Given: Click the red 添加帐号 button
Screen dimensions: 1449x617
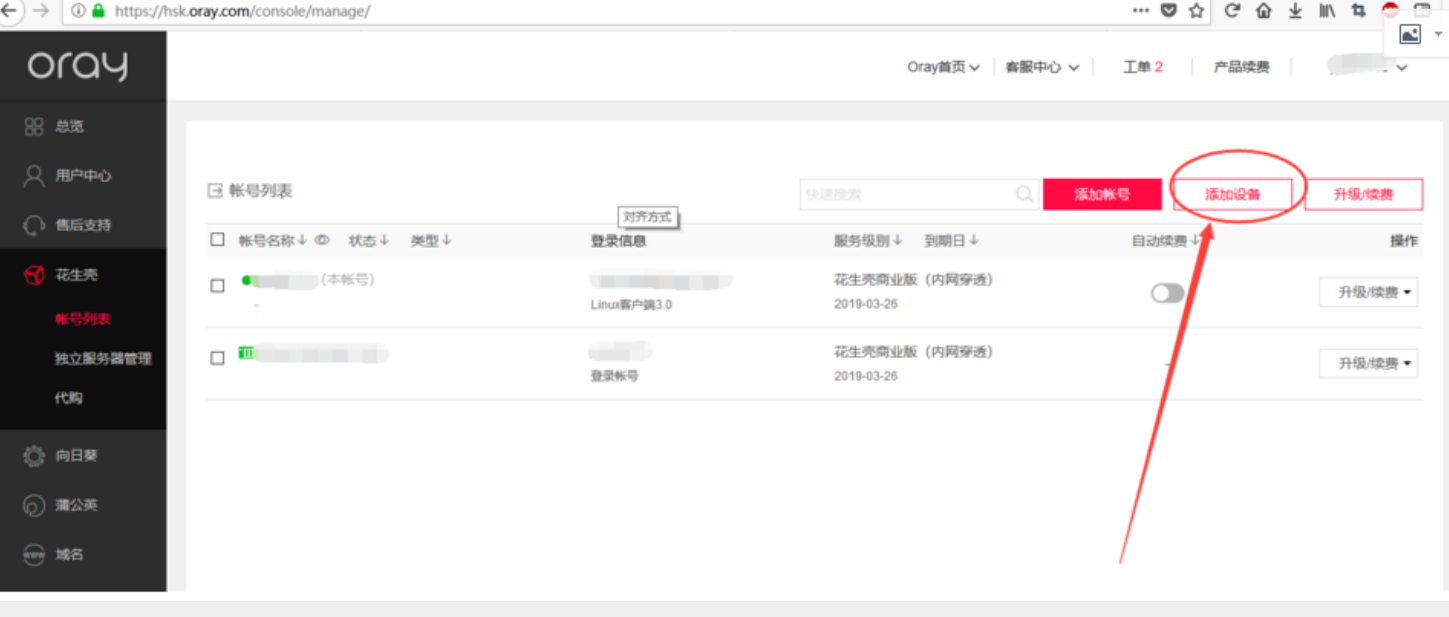Looking at the screenshot, I should pos(1102,194).
